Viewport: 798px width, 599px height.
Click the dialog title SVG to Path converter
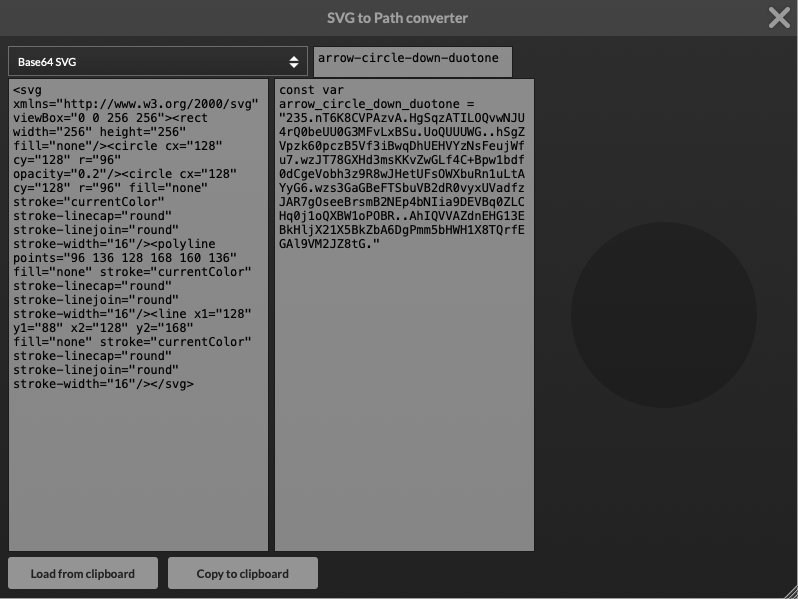[x=397, y=18]
